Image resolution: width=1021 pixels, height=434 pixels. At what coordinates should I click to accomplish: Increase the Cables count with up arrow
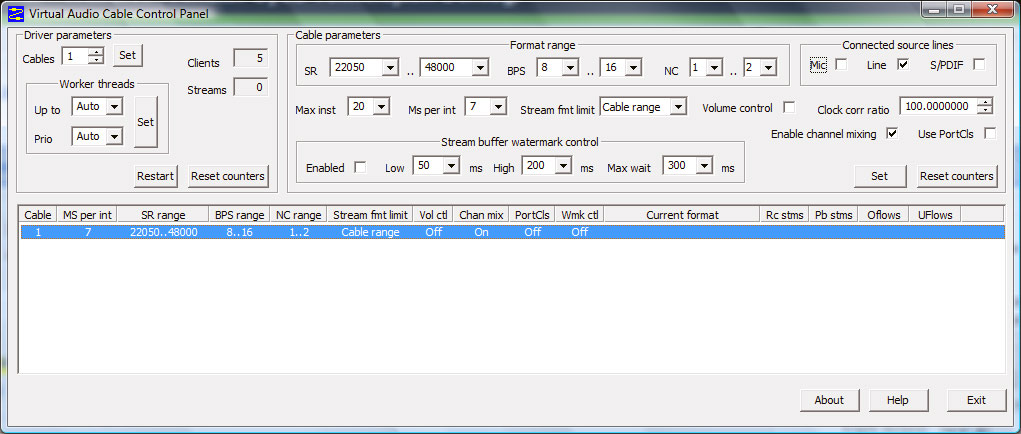tap(96, 52)
